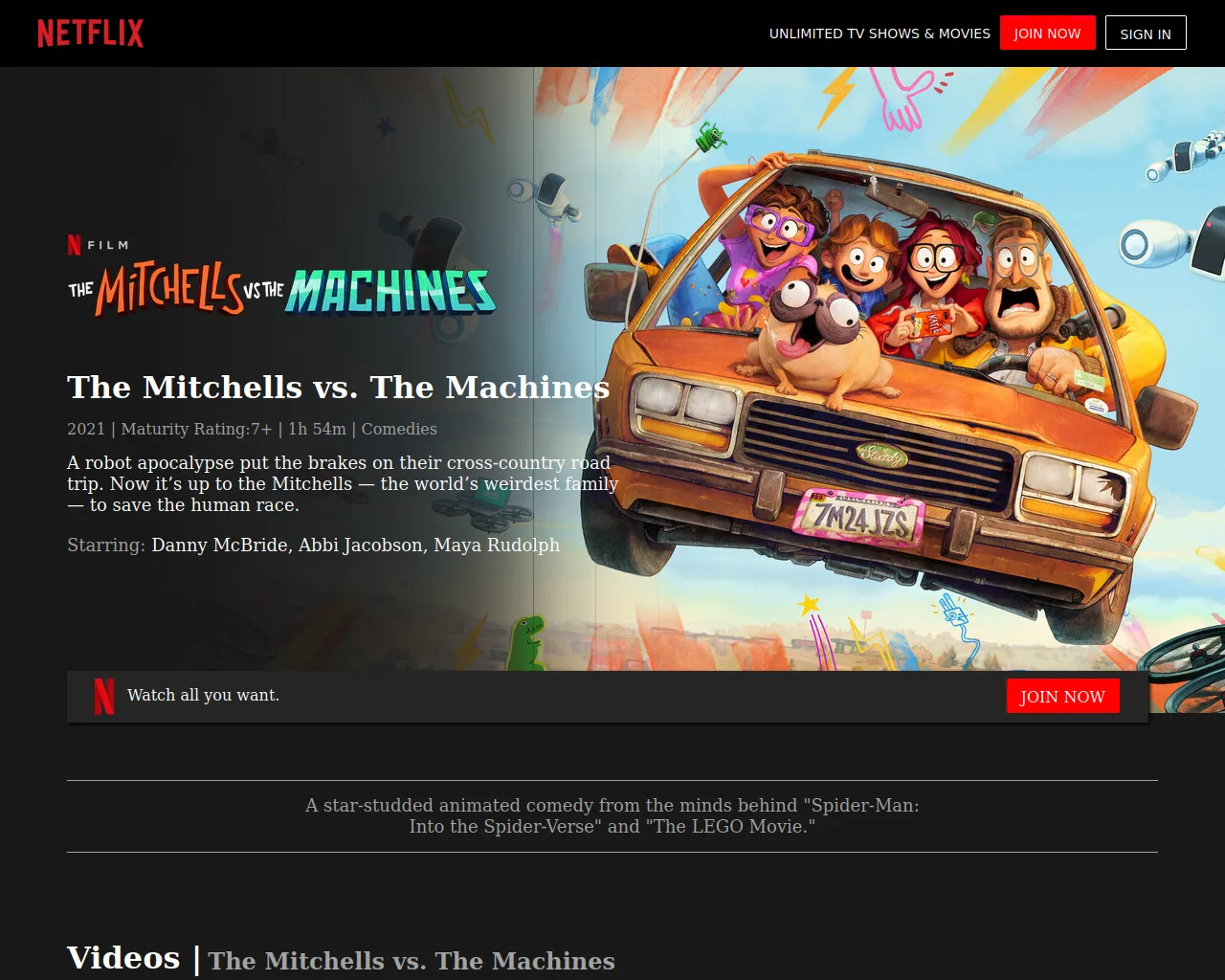Select actor Danny McBride
This screenshot has width=1225, height=980.
pyautogui.click(x=219, y=545)
